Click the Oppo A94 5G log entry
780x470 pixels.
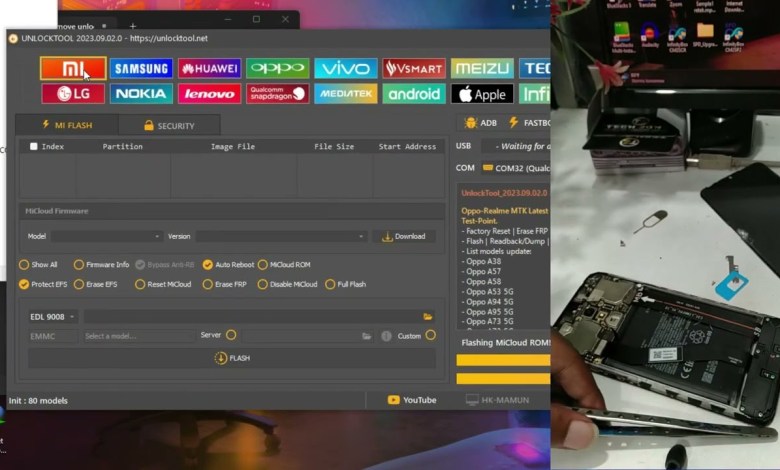[487, 301]
